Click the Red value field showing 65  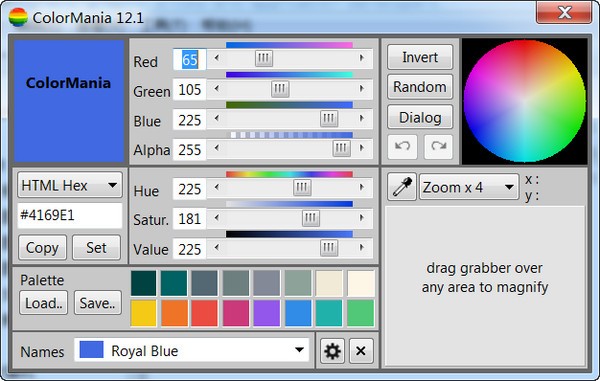189,60
